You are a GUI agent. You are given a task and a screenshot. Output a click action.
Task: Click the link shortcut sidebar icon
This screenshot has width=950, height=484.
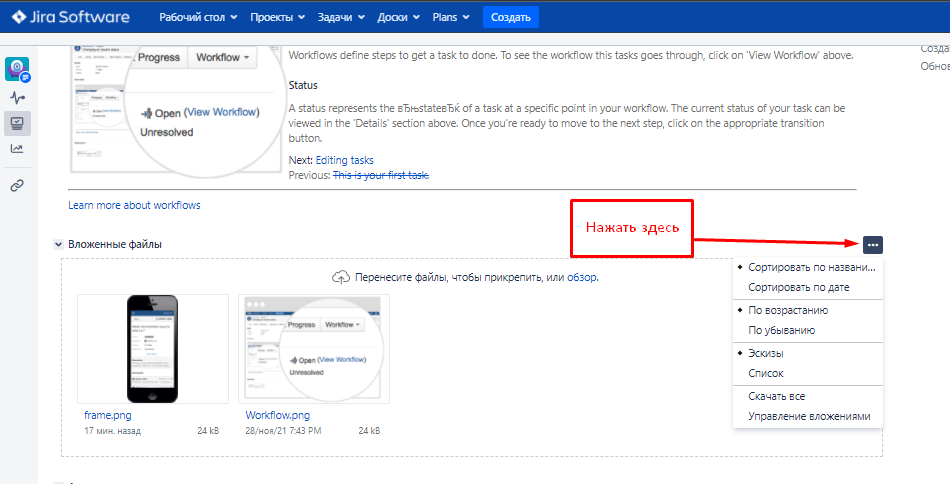tap(17, 186)
